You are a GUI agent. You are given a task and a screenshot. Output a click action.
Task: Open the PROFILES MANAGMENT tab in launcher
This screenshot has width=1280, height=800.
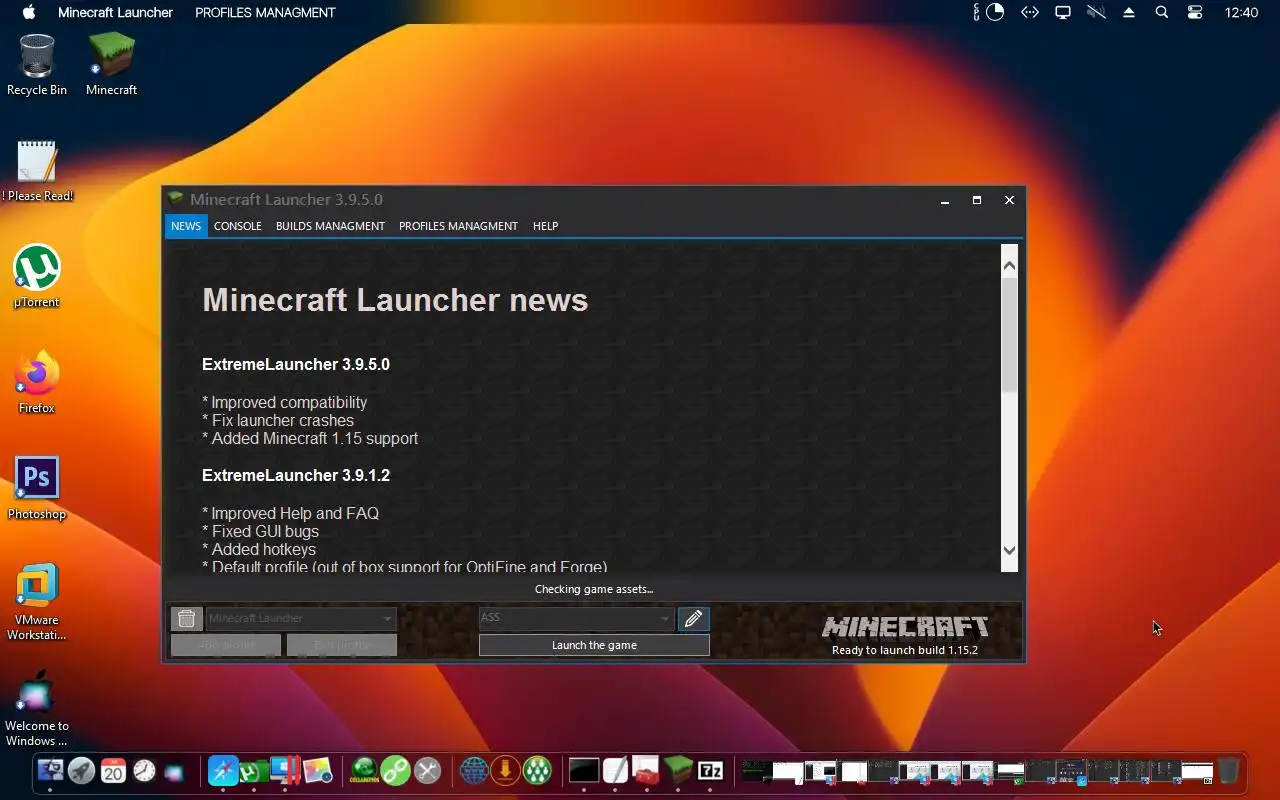pyautogui.click(x=458, y=226)
